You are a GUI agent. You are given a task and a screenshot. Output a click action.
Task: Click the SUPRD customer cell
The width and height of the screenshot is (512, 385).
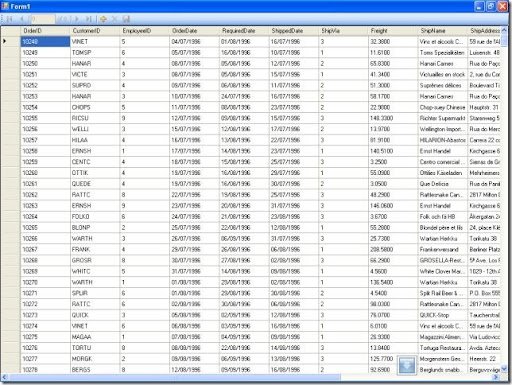tap(95, 85)
